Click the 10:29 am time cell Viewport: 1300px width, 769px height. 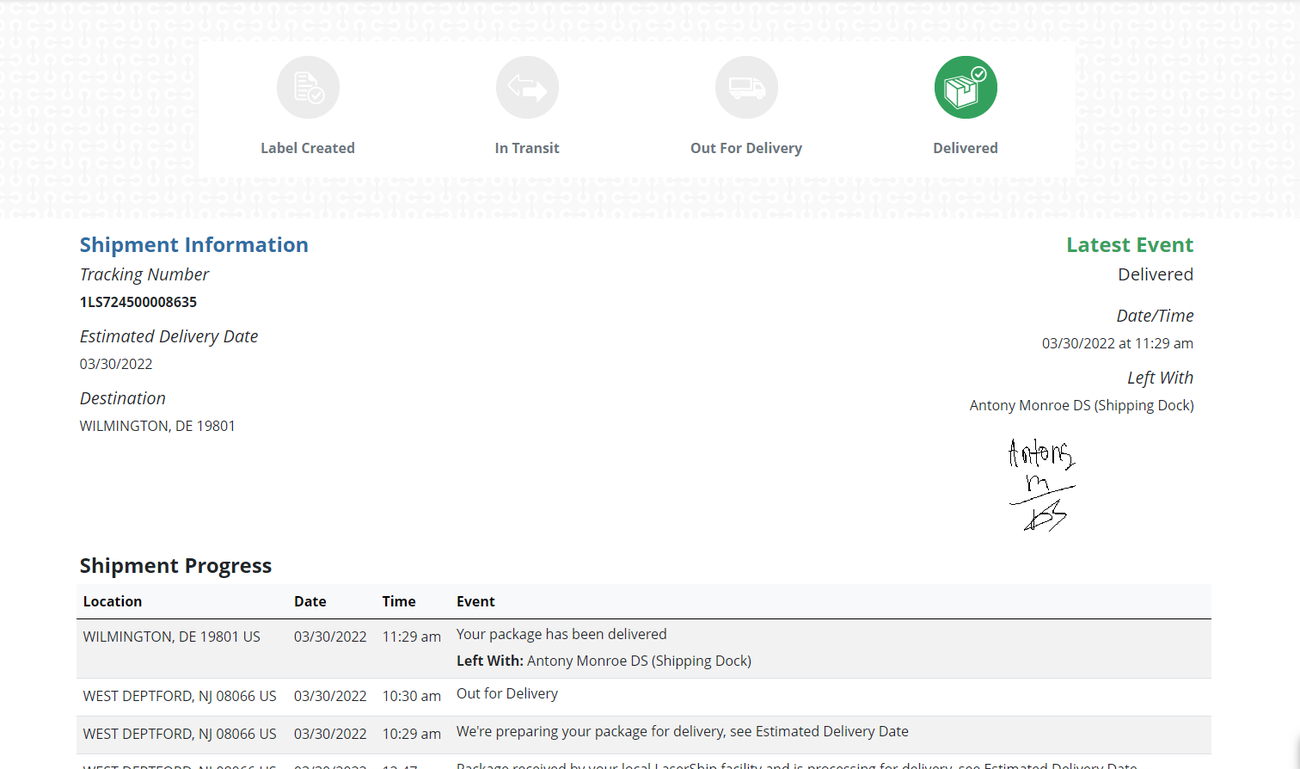click(411, 734)
